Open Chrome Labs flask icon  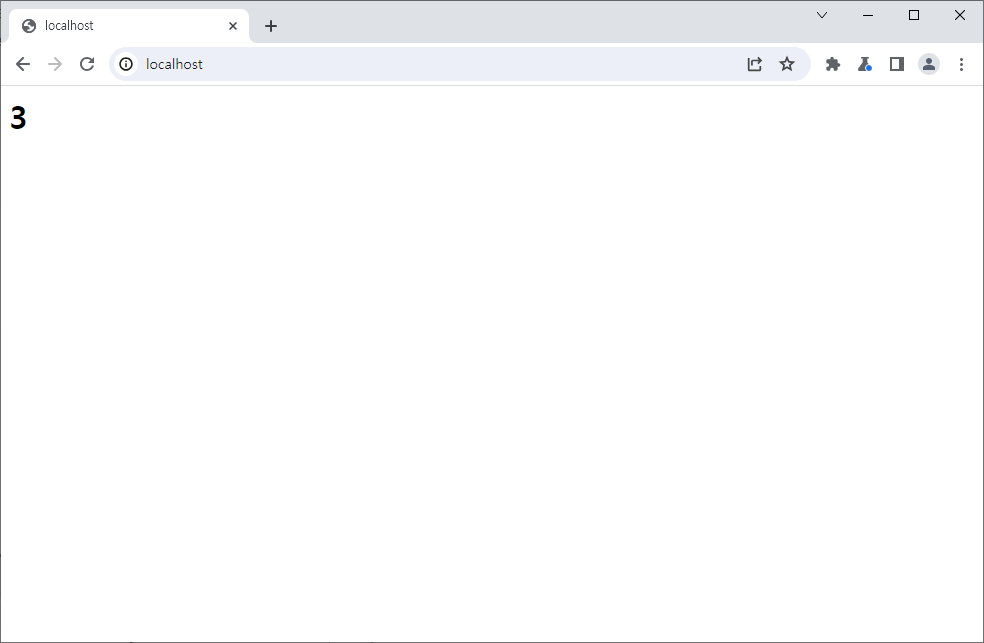(x=865, y=64)
